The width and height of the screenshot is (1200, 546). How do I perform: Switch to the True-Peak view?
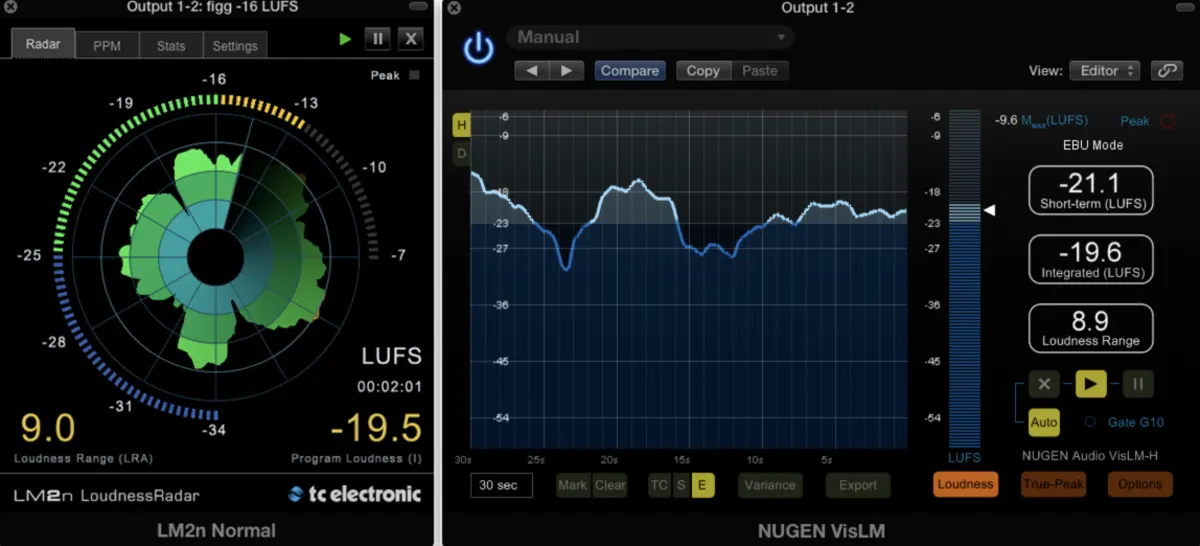tap(1053, 484)
